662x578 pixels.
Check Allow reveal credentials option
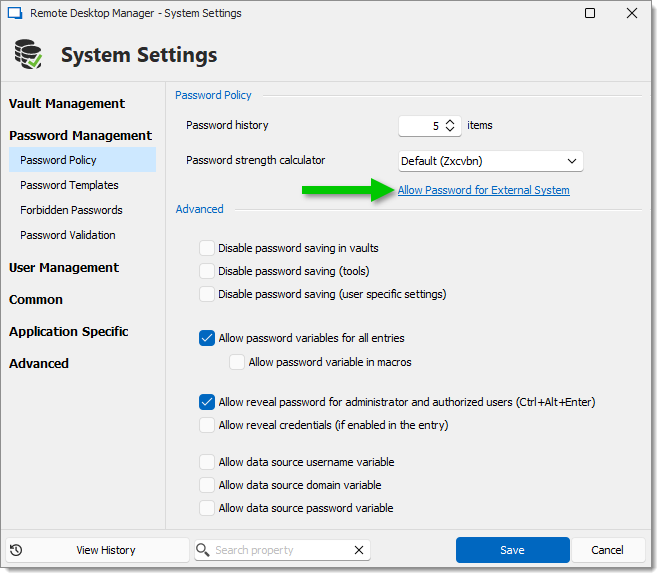pyautogui.click(x=207, y=425)
